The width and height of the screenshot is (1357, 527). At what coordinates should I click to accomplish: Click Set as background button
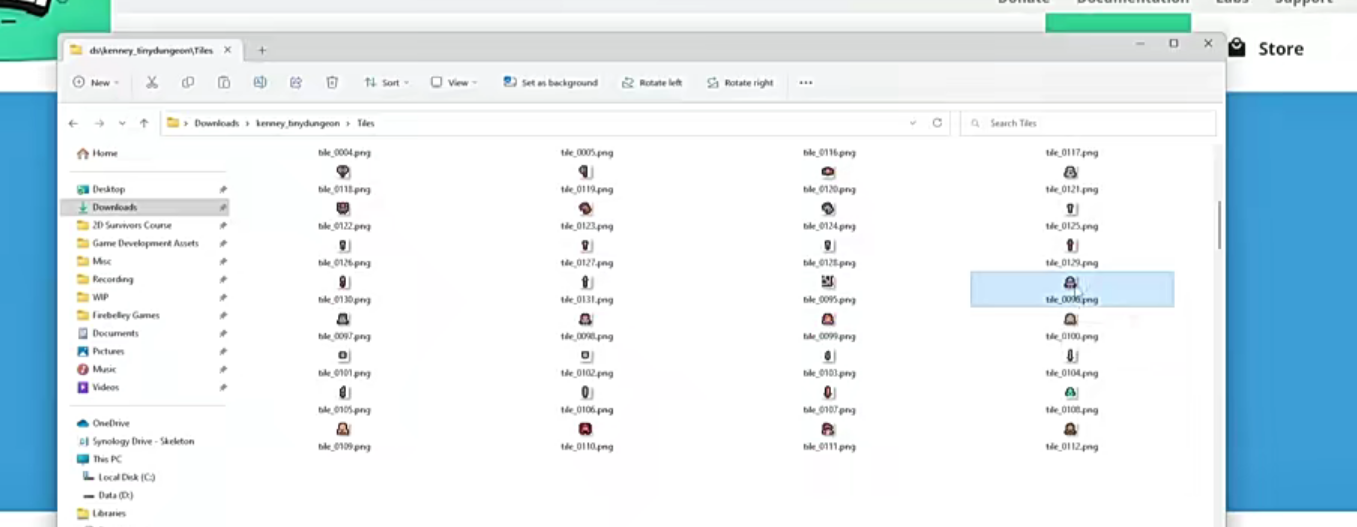[x=550, y=83]
